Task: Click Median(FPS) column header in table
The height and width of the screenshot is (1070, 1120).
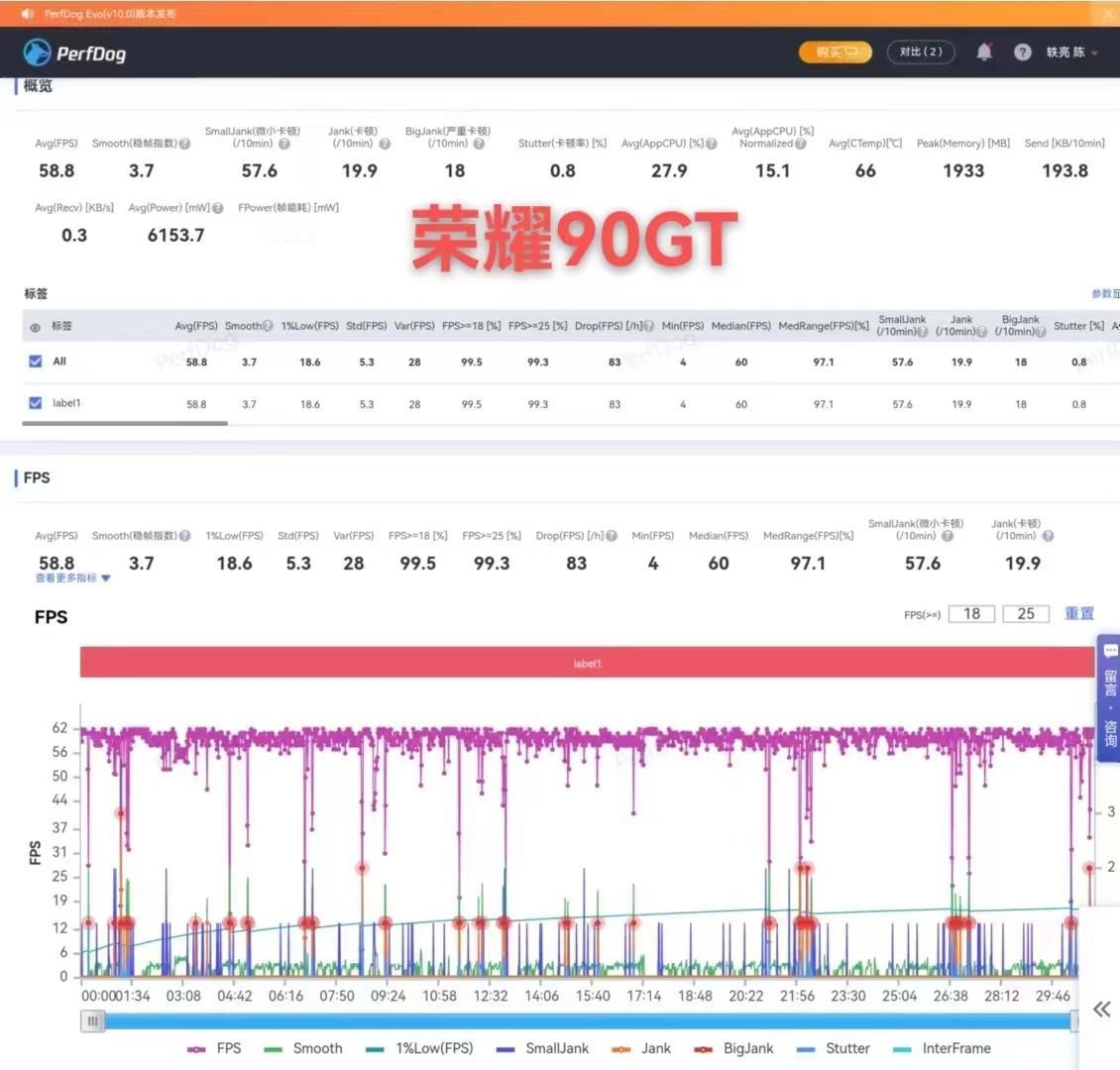Action: click(x=740, y=326)
